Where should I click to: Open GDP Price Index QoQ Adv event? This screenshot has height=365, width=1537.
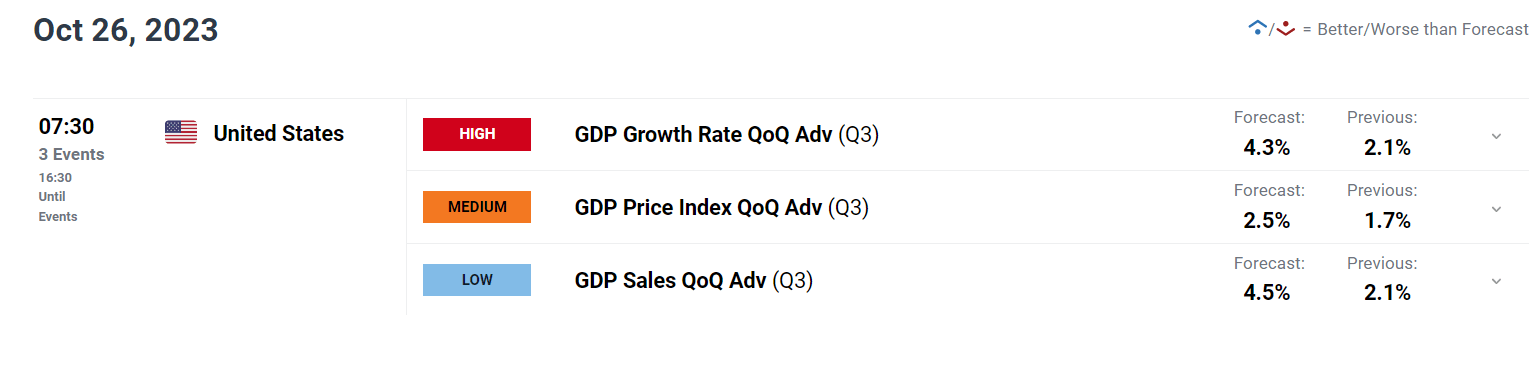(721, 208)
